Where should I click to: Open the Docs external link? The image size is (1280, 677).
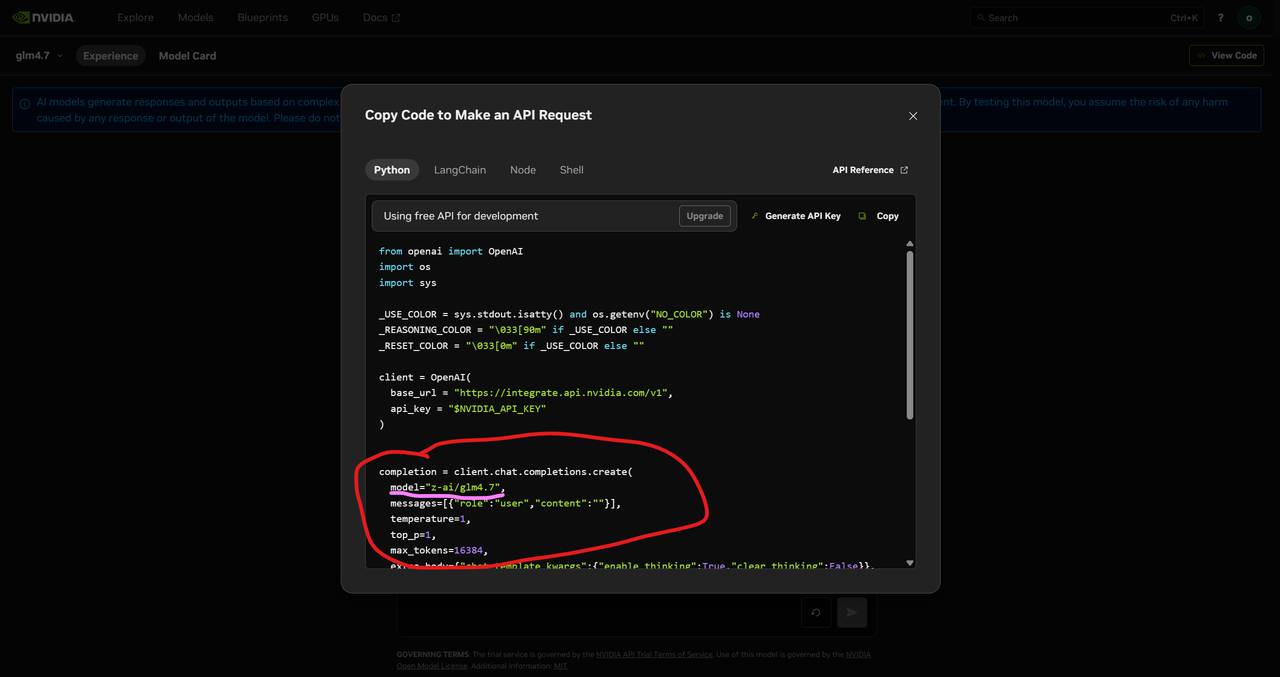pos(381,17)
